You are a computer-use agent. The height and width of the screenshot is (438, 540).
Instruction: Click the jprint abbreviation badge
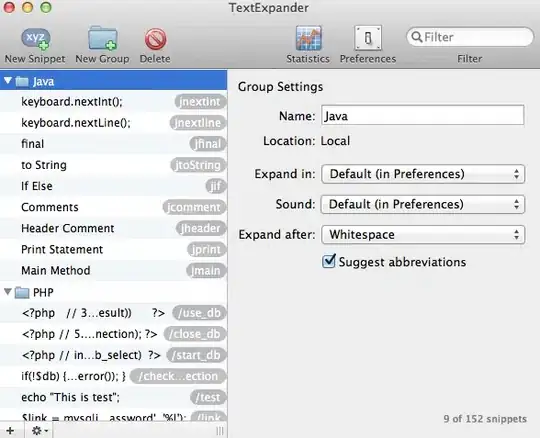click(x=207, y=249)
